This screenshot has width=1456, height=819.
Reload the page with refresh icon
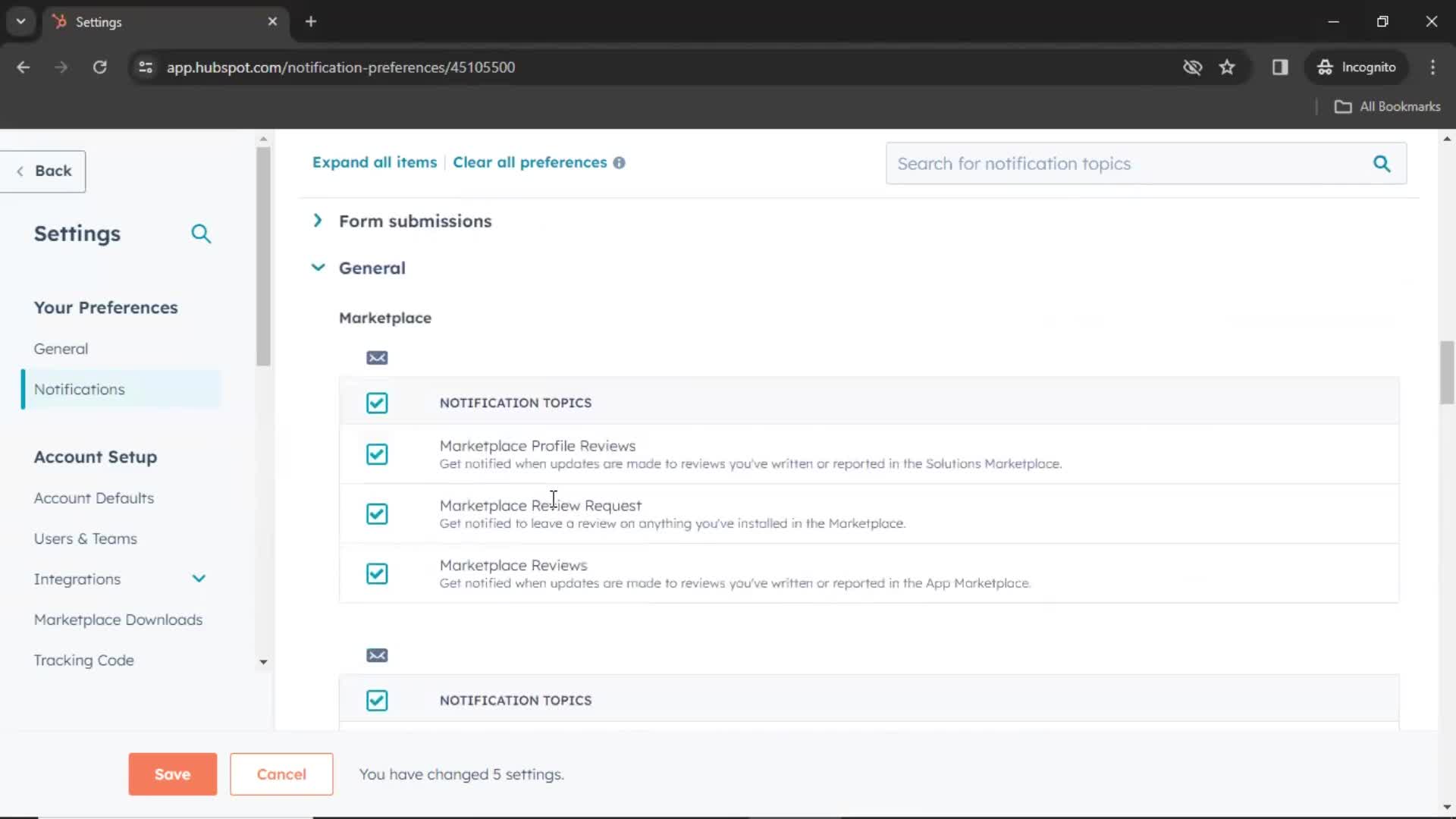point(99,67)
